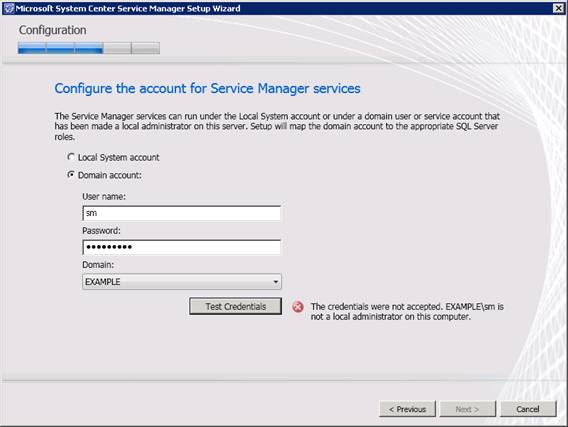Viewport: 568px width, 427px height.
Task: Click the 'Domain:' label
Action: point(98,265)
